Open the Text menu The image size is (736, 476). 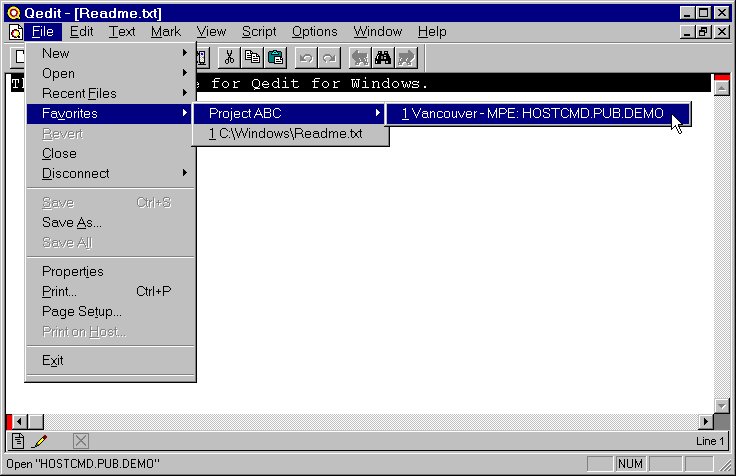tap(122, 32)
